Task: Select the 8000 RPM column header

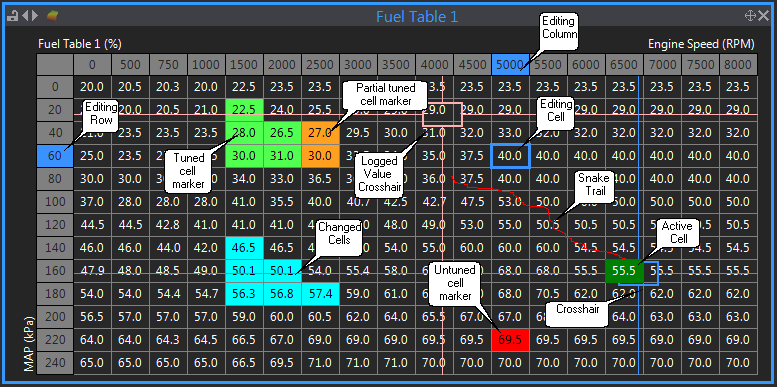Action: coord(738,65)
